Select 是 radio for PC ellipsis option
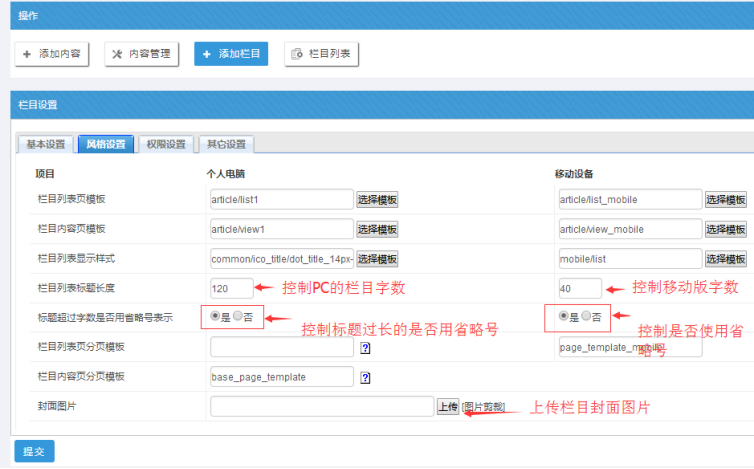The height and width of the screenshot is (469, 754). (x=216, y=317)
